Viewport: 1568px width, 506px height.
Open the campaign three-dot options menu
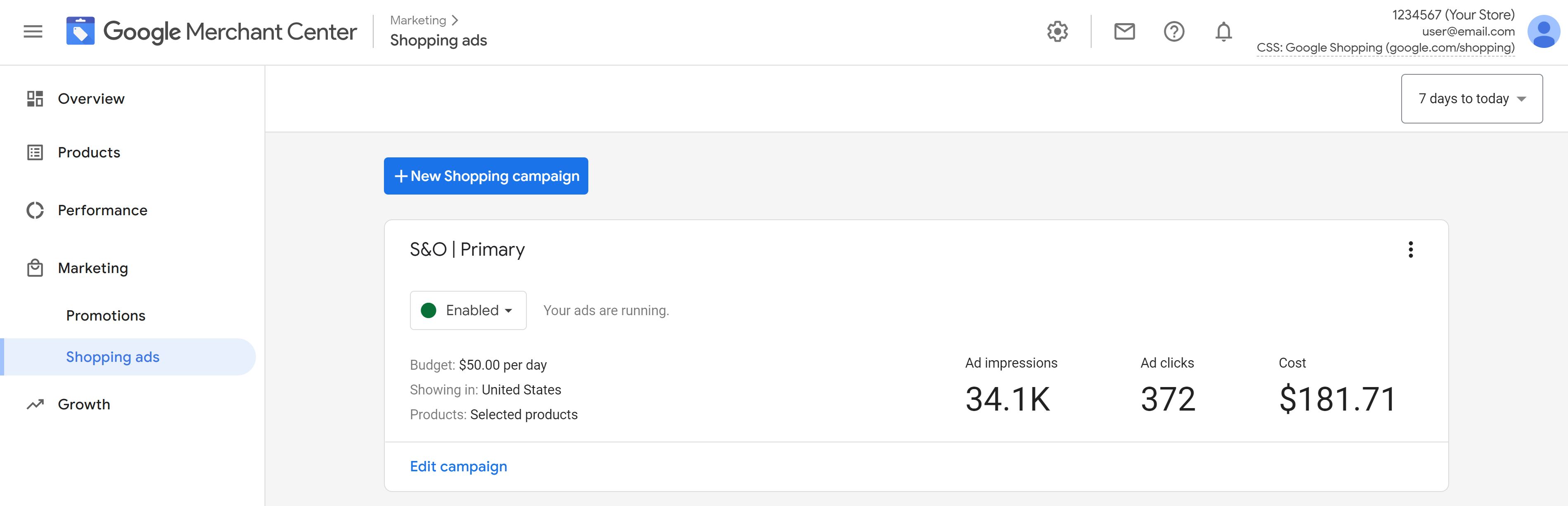(x=1410, y=249)
